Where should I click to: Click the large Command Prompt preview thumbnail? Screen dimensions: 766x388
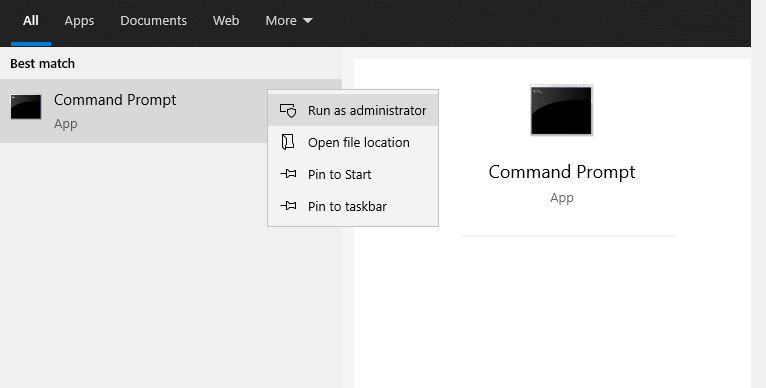point(561,110)
